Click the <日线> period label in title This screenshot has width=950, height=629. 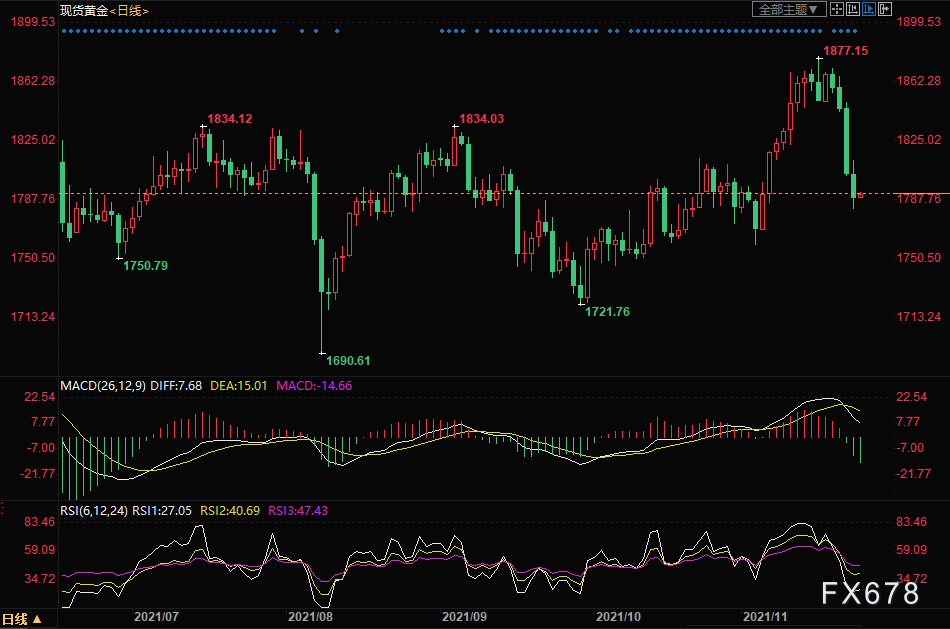coord(129,10)
